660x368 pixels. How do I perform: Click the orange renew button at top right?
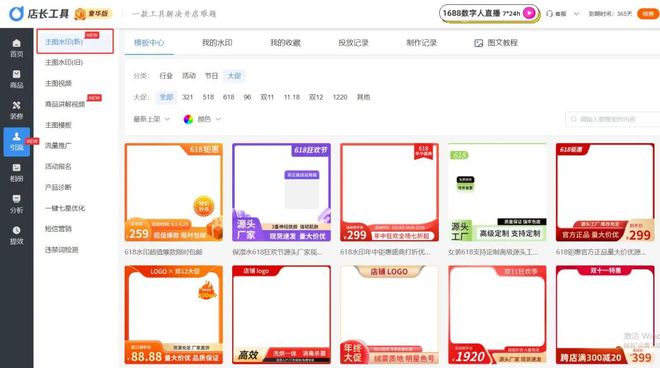click(648, 14)
